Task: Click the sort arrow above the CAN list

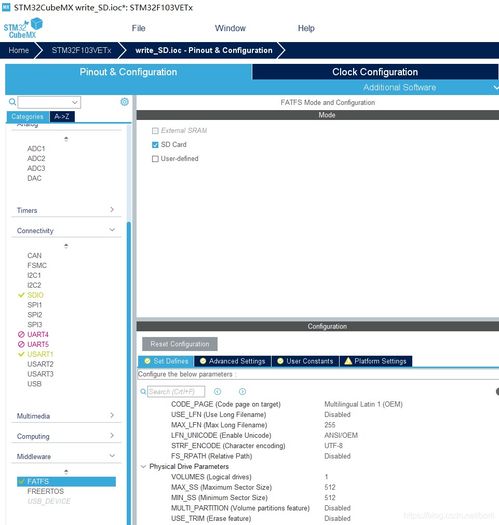Action: click(66, 246)
